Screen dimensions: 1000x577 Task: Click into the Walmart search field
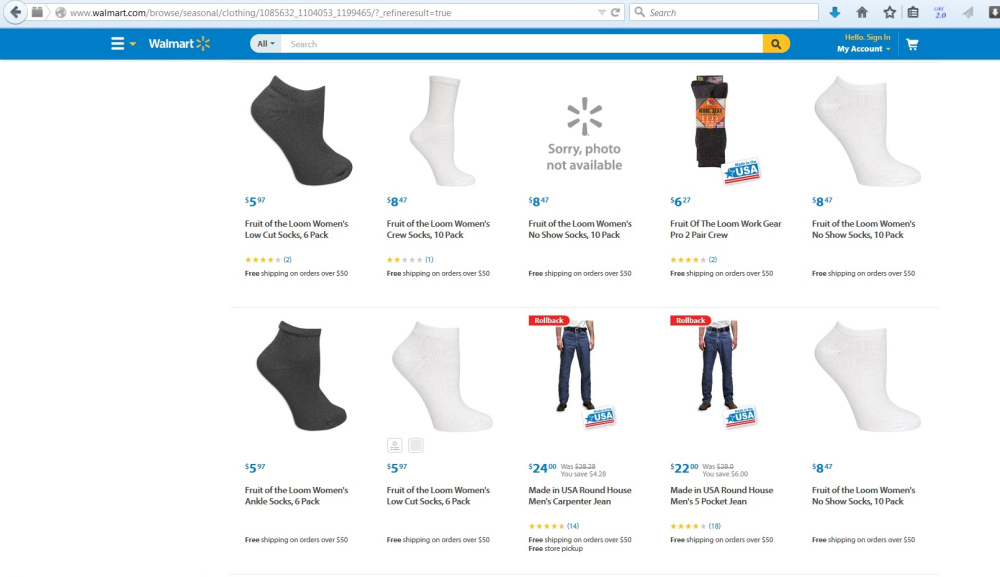coord(522,44)
